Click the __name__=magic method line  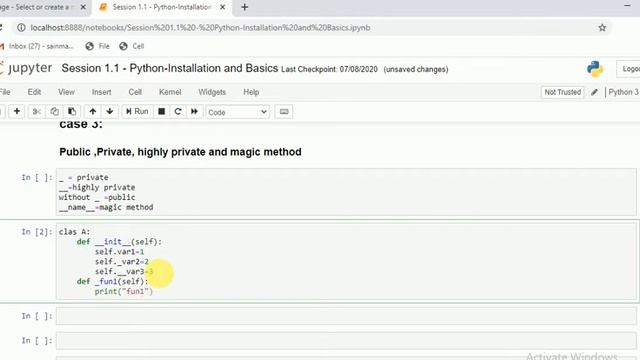click(x=106, y=207)
